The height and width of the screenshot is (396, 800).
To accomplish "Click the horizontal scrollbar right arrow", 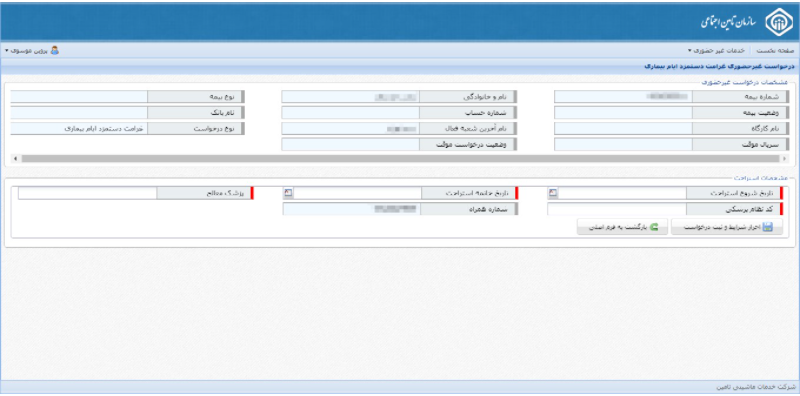I will (x=784, y=159).
